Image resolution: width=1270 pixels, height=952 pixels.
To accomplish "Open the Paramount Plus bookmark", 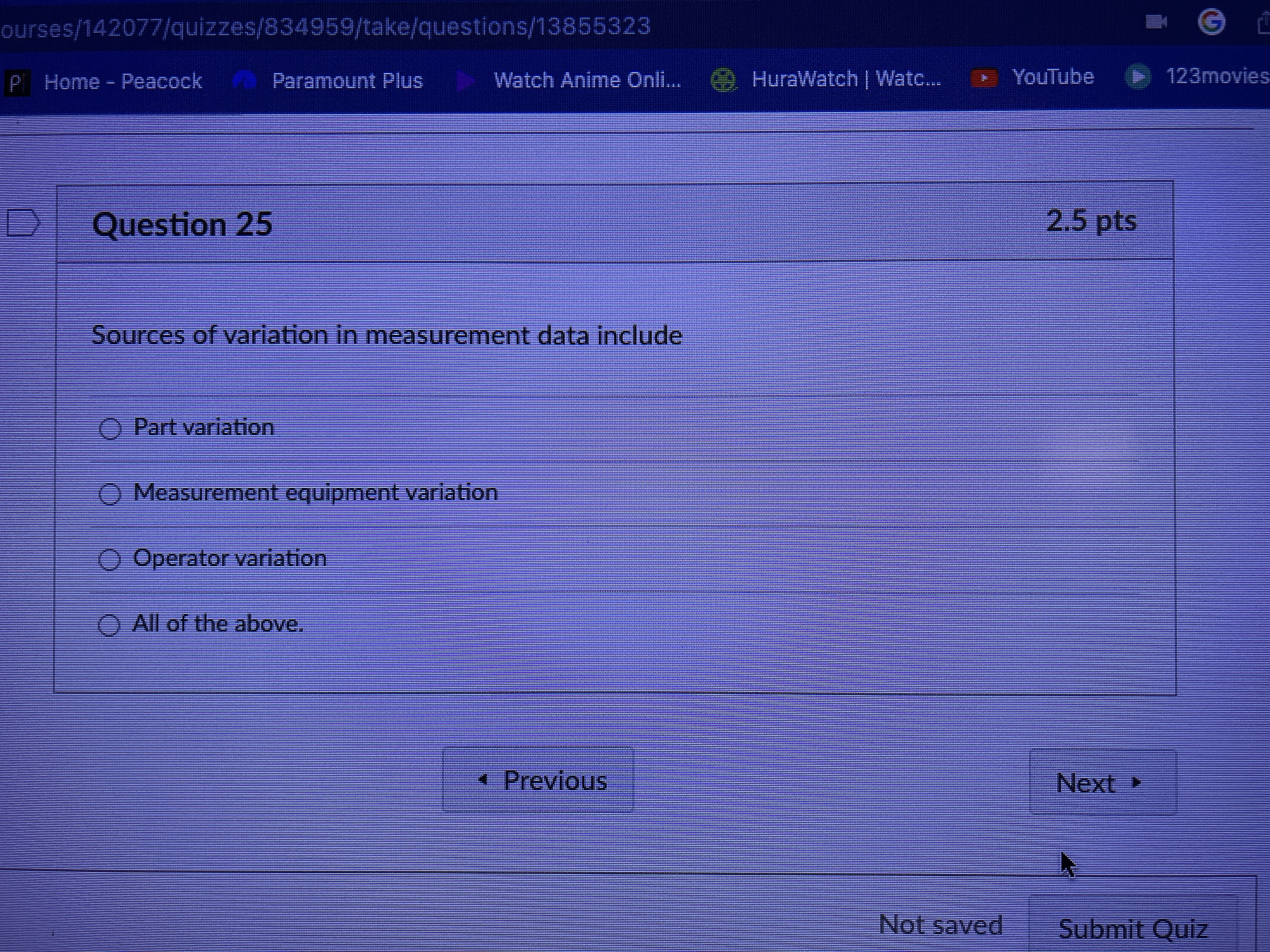I will 347,80.
